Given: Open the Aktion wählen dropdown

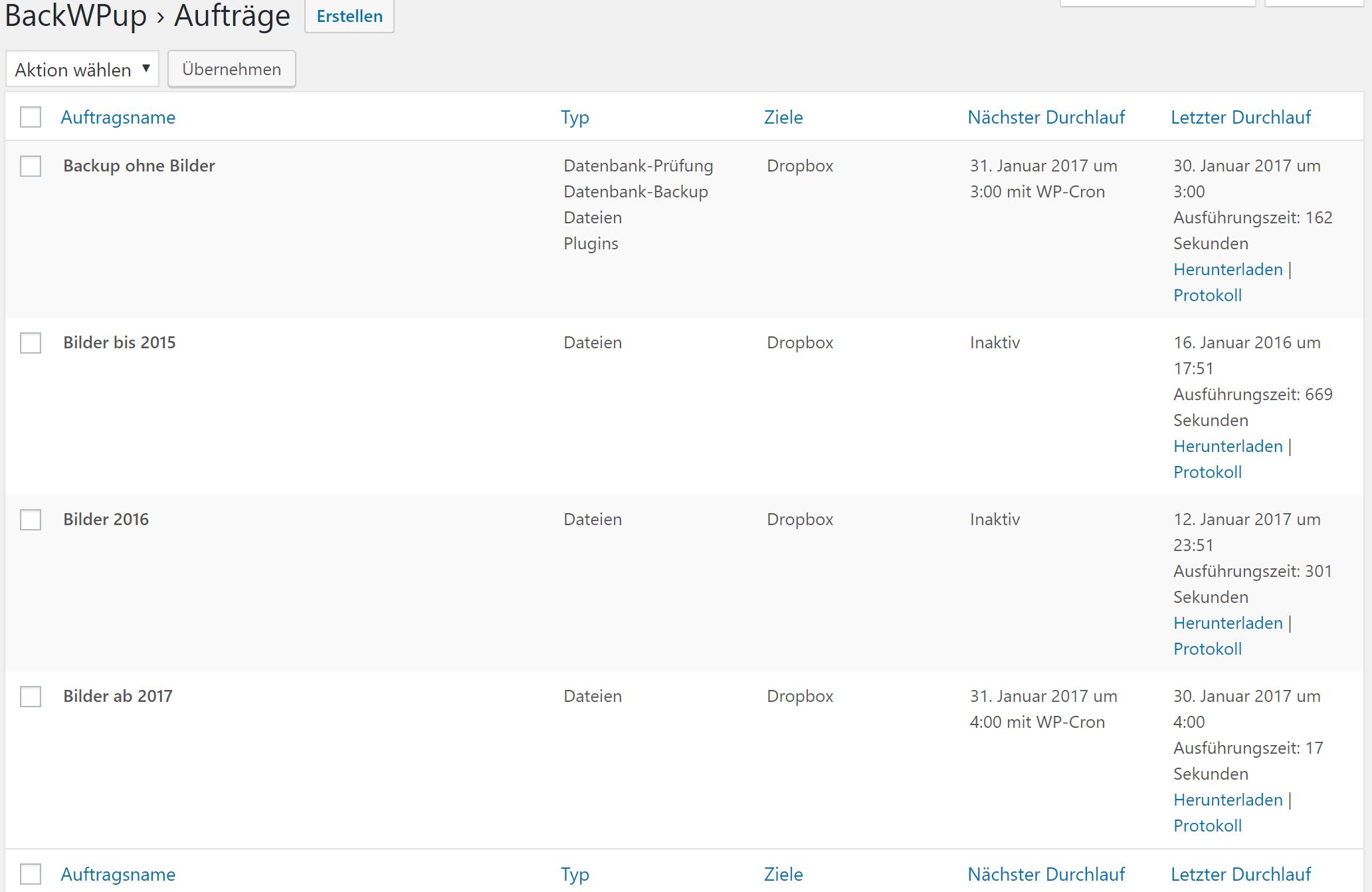Looking at the screenshot, I should pos(82,69).
